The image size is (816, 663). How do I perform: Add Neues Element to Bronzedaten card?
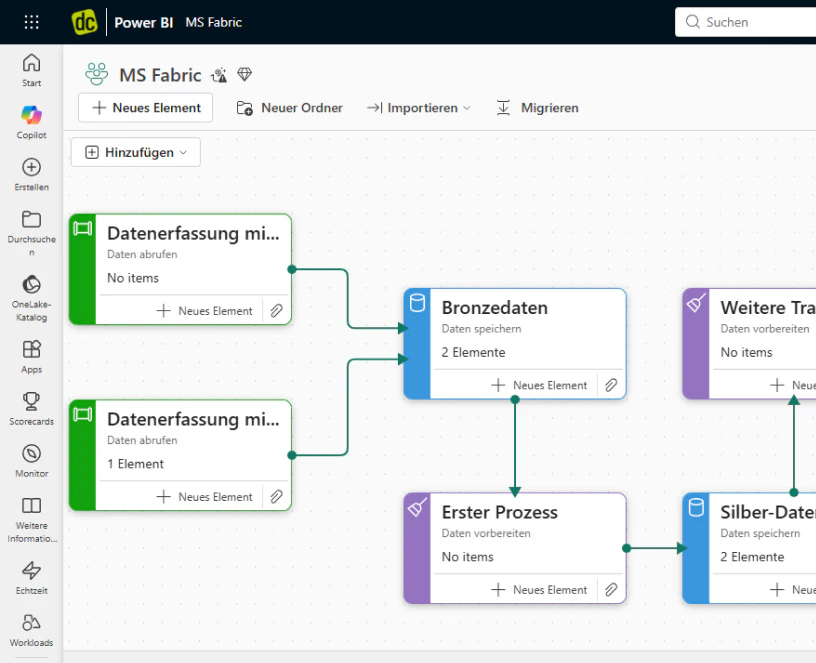point(539,385)
